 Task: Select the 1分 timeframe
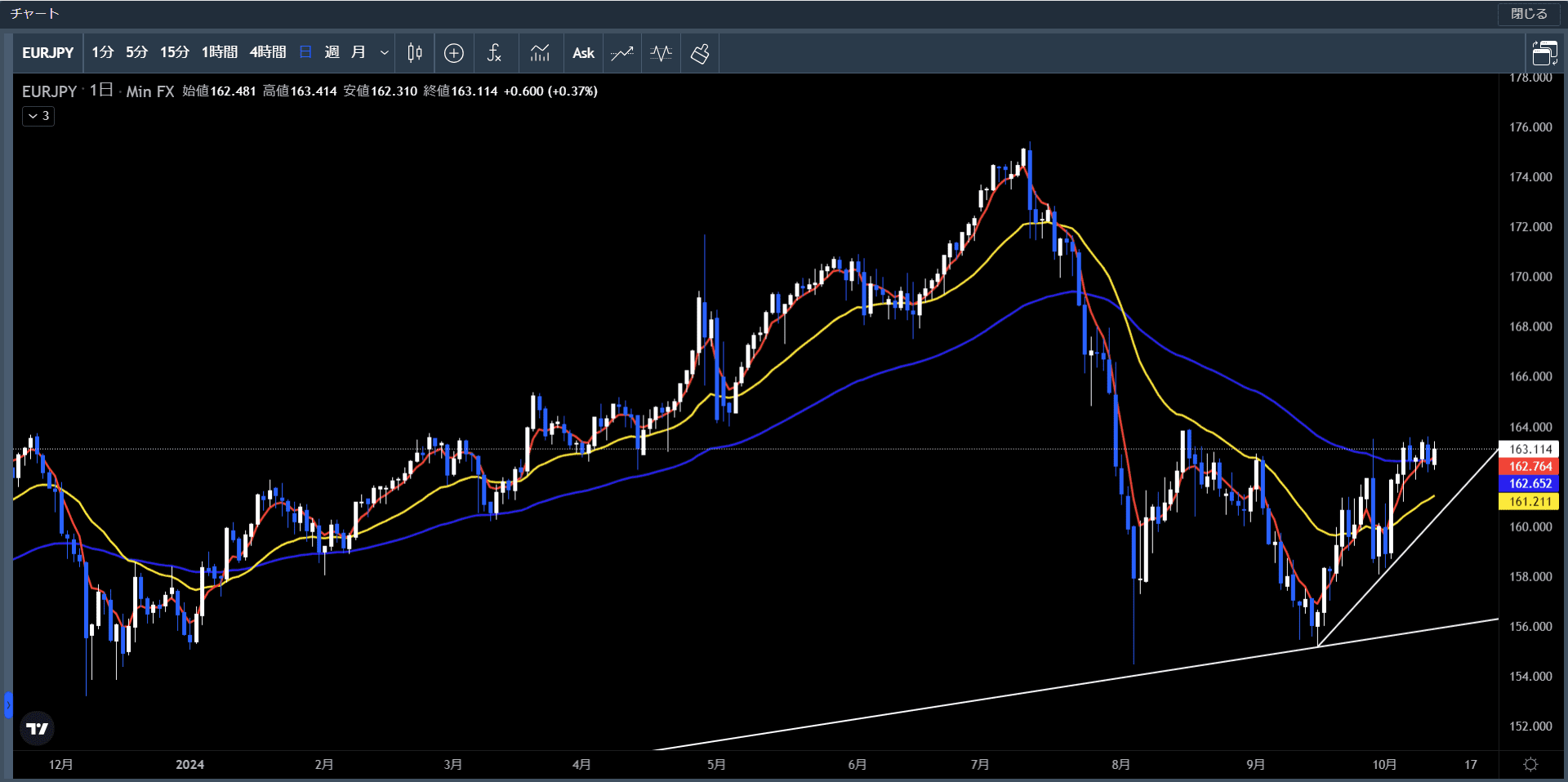click(x=102, y=53)
